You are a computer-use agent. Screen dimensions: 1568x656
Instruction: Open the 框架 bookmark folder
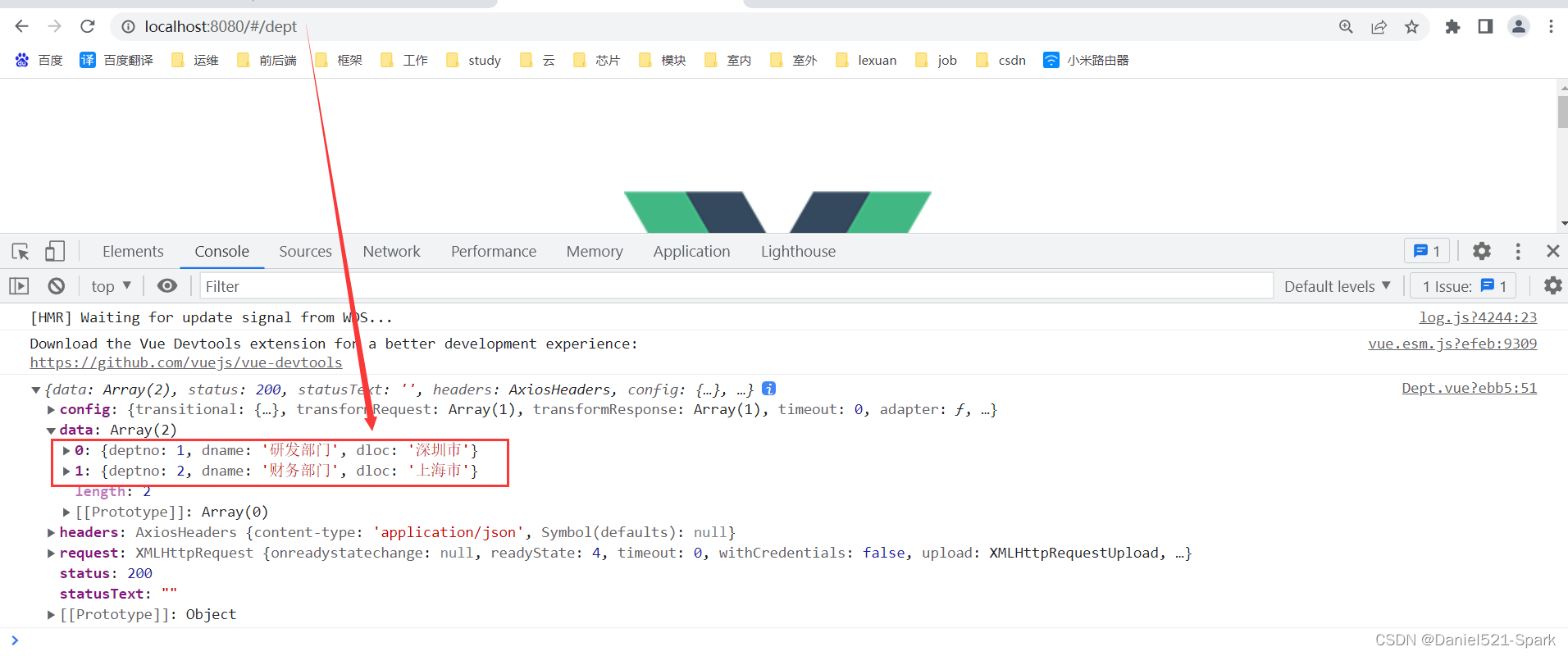tap(339, 60)
